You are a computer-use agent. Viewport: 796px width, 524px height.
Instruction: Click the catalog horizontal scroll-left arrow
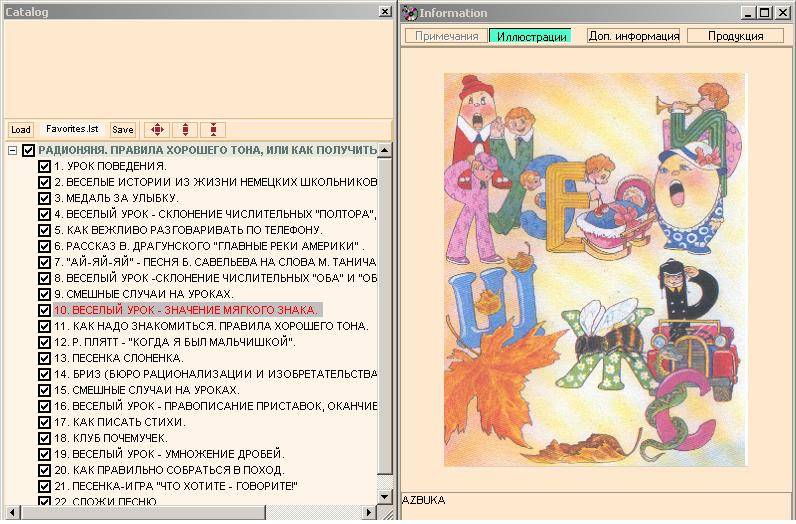pyautogui.click(x=12, y=512)
